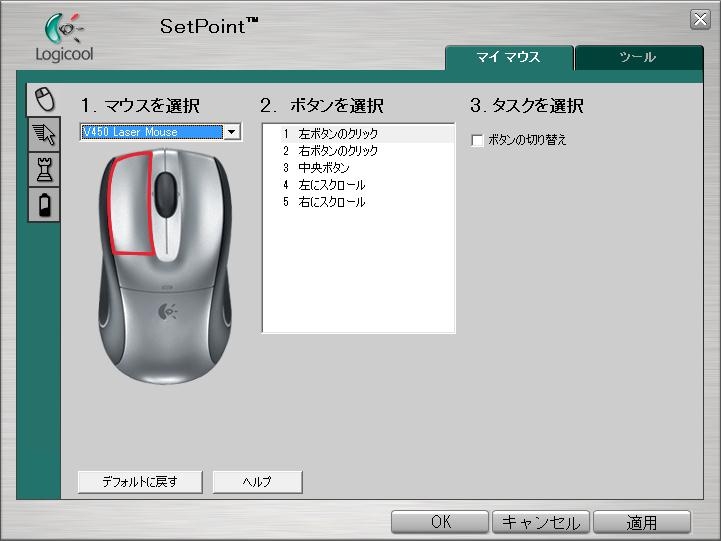Switch to the ツール tab
The image size is (721, 541).
(638, 57)
